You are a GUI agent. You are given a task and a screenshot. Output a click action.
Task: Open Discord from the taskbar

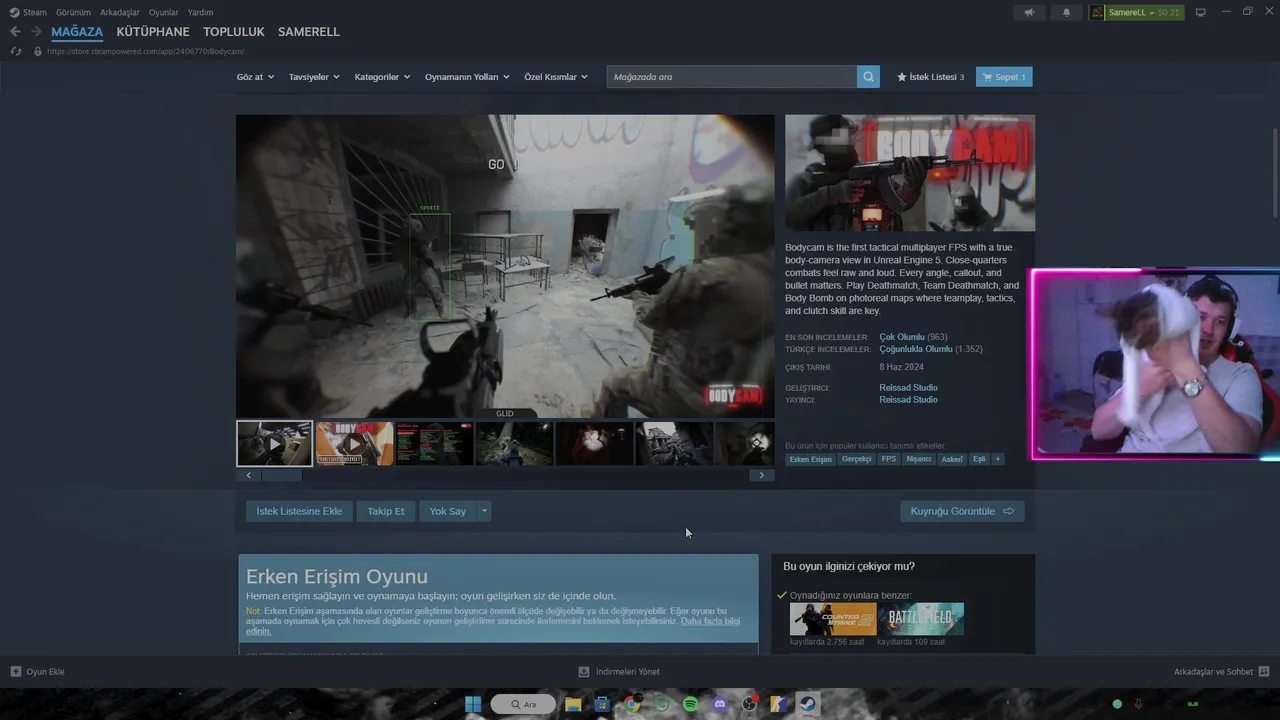(720, 704)
